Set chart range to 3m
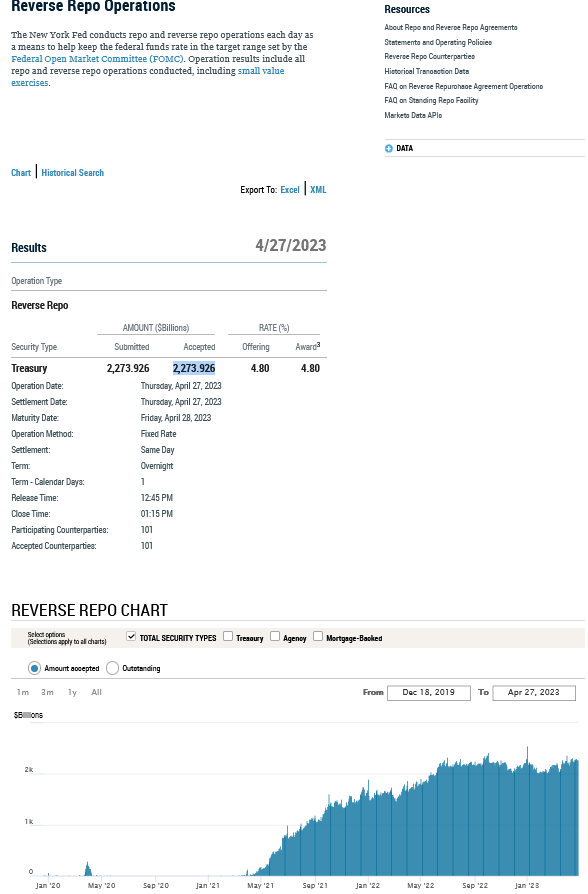The image size is (588, 894). click(47, 692)
